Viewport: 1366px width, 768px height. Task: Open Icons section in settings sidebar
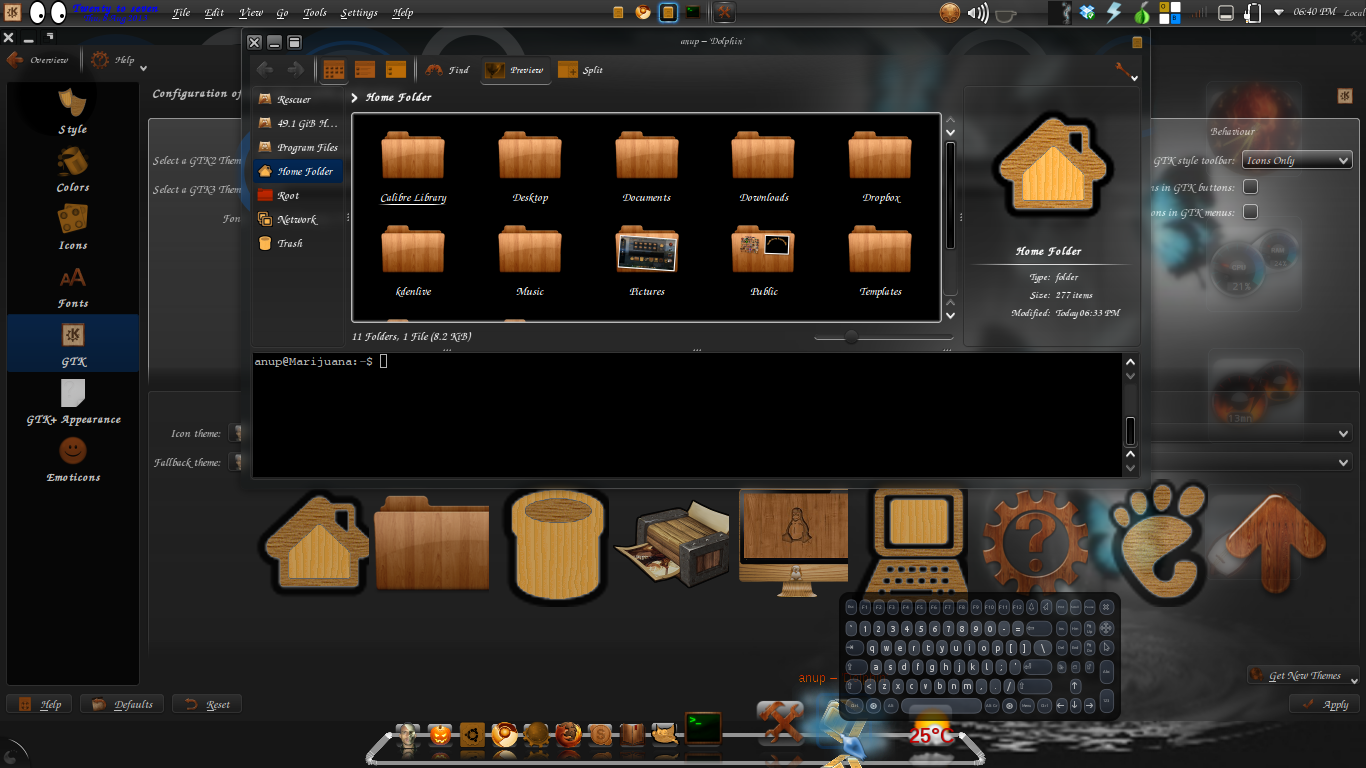pyautogui.click(x=72, y=226)
